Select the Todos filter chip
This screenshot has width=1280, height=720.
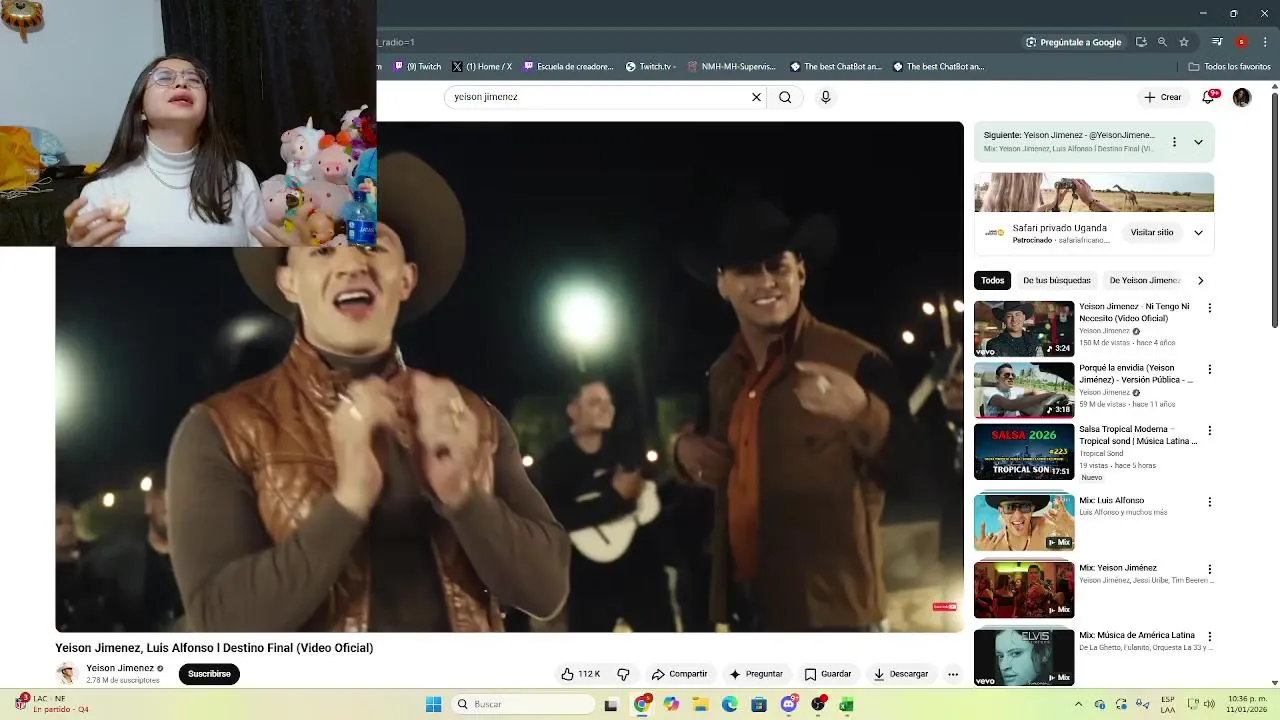[x=992, y=280]
